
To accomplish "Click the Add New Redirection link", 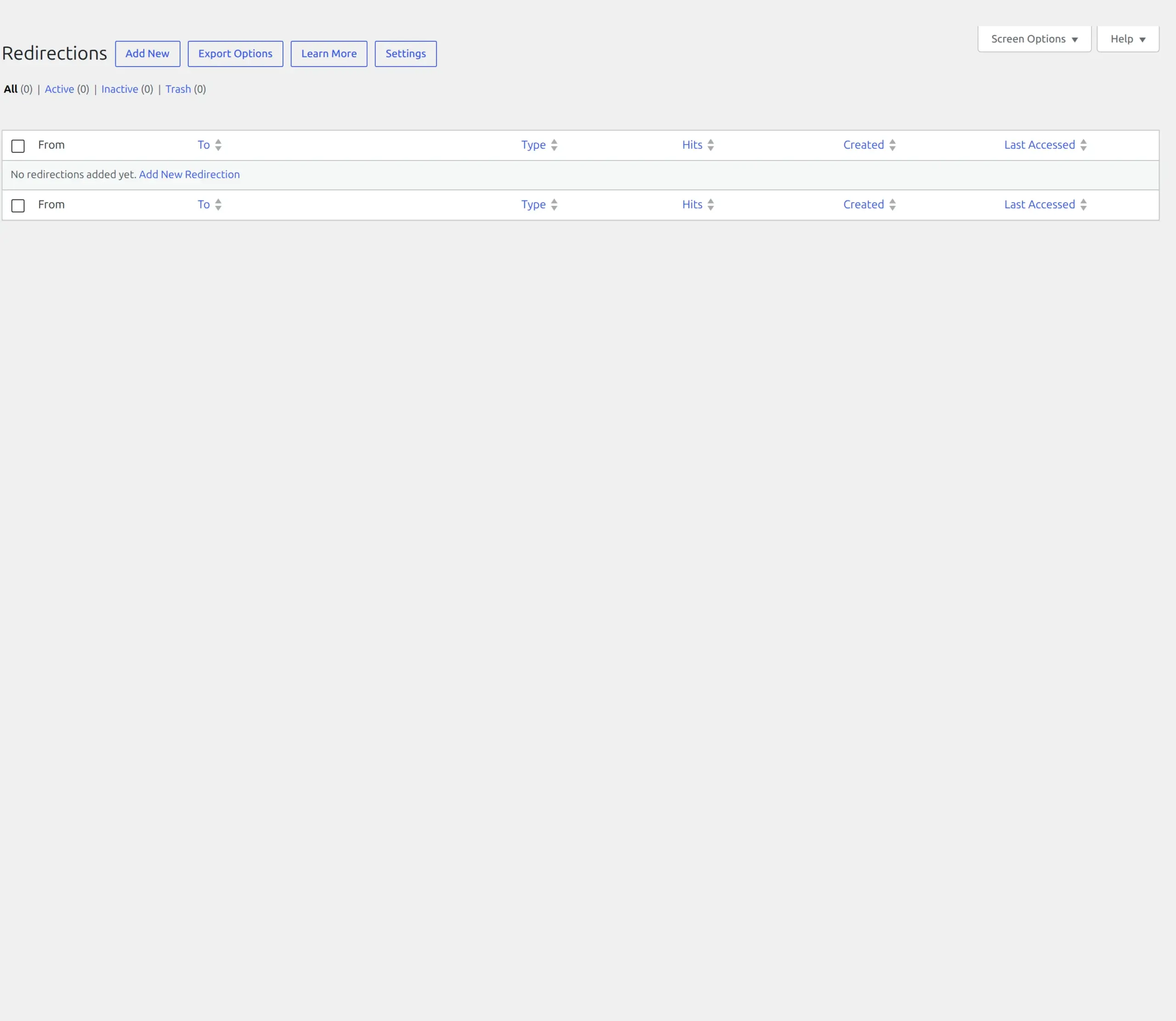I will 189,174.
